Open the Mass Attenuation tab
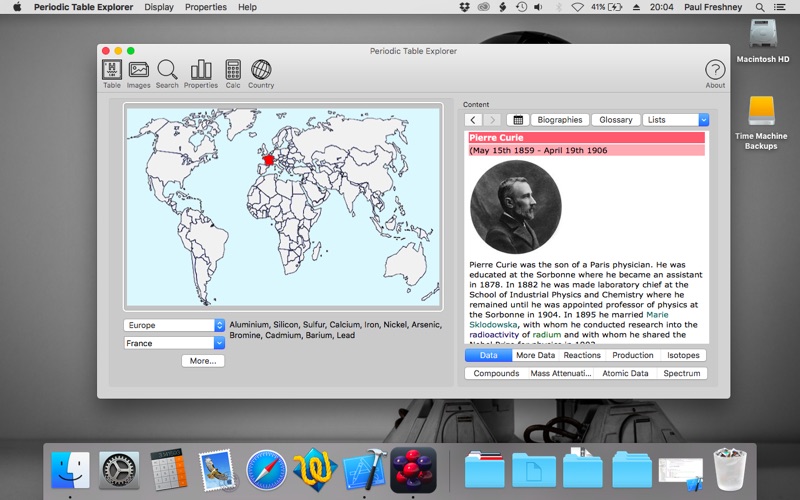 tap(561, 373)
